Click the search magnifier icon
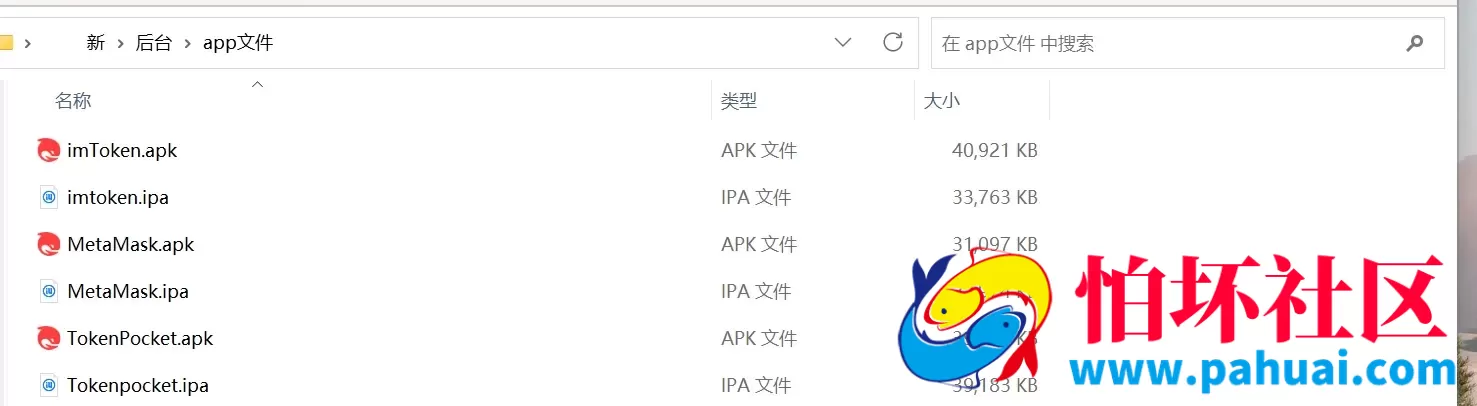The image size is (1477, 406). coord(1414,43)
